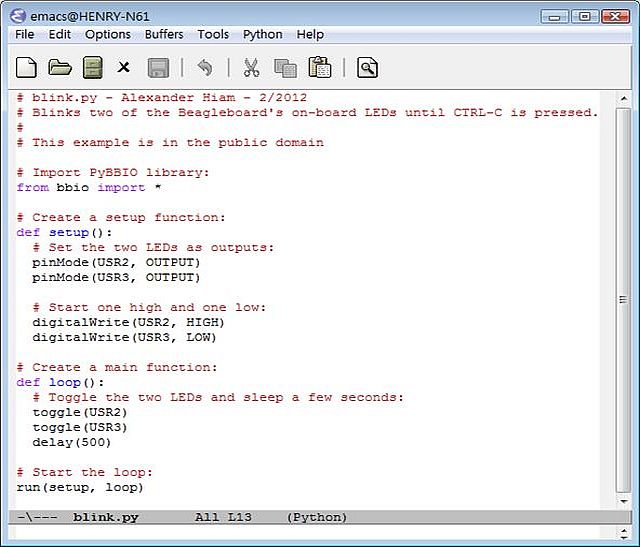The width and height of the screenshot is (640, 547).
Task: Create a new file with toolbar icon
Action: pyautogui.click(x=26, y=67)
